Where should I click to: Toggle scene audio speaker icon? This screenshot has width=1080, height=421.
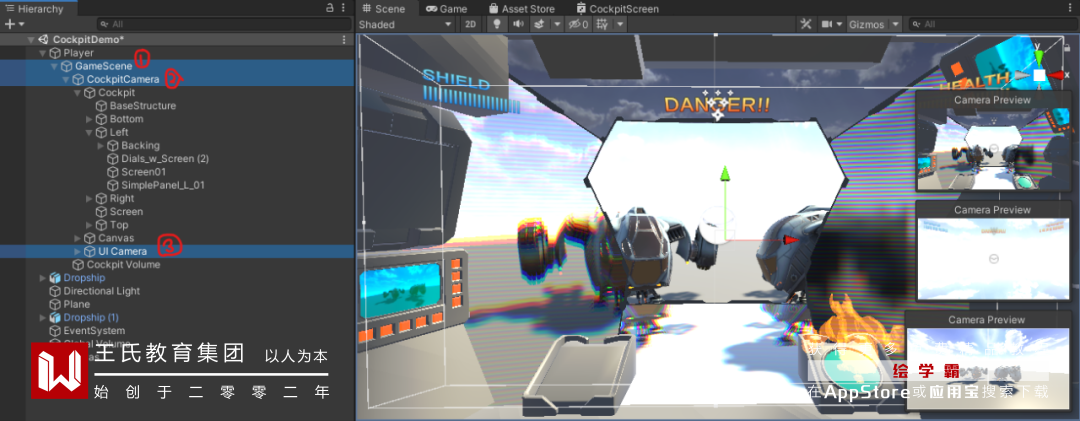tap(517, 24)
